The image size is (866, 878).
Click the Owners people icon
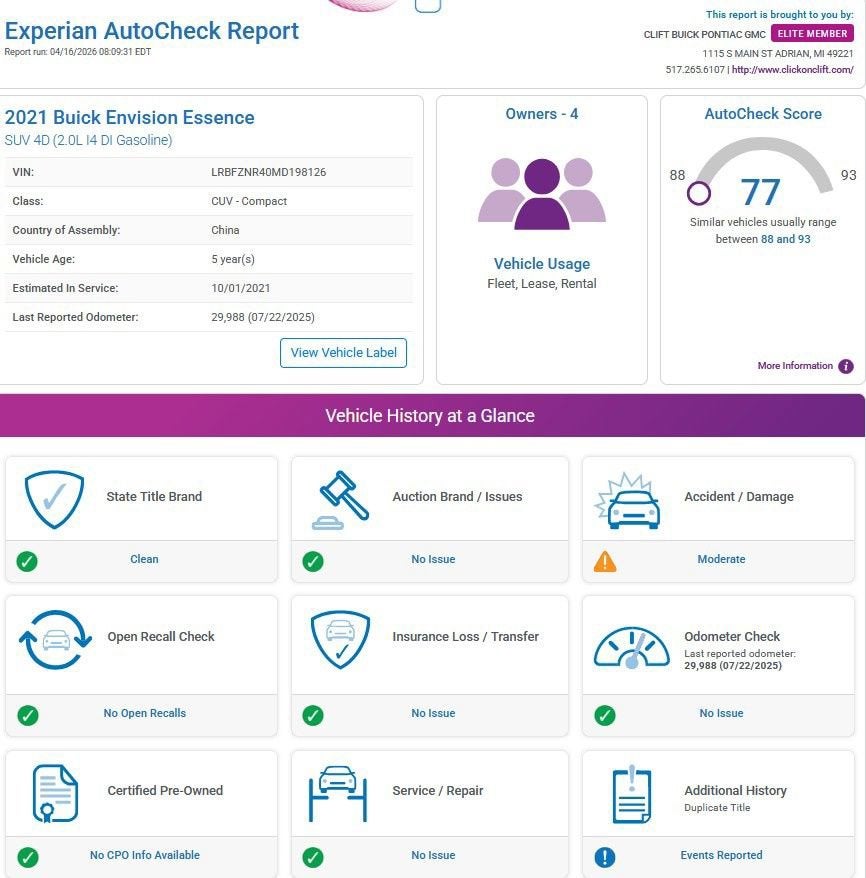coord(541,193)
